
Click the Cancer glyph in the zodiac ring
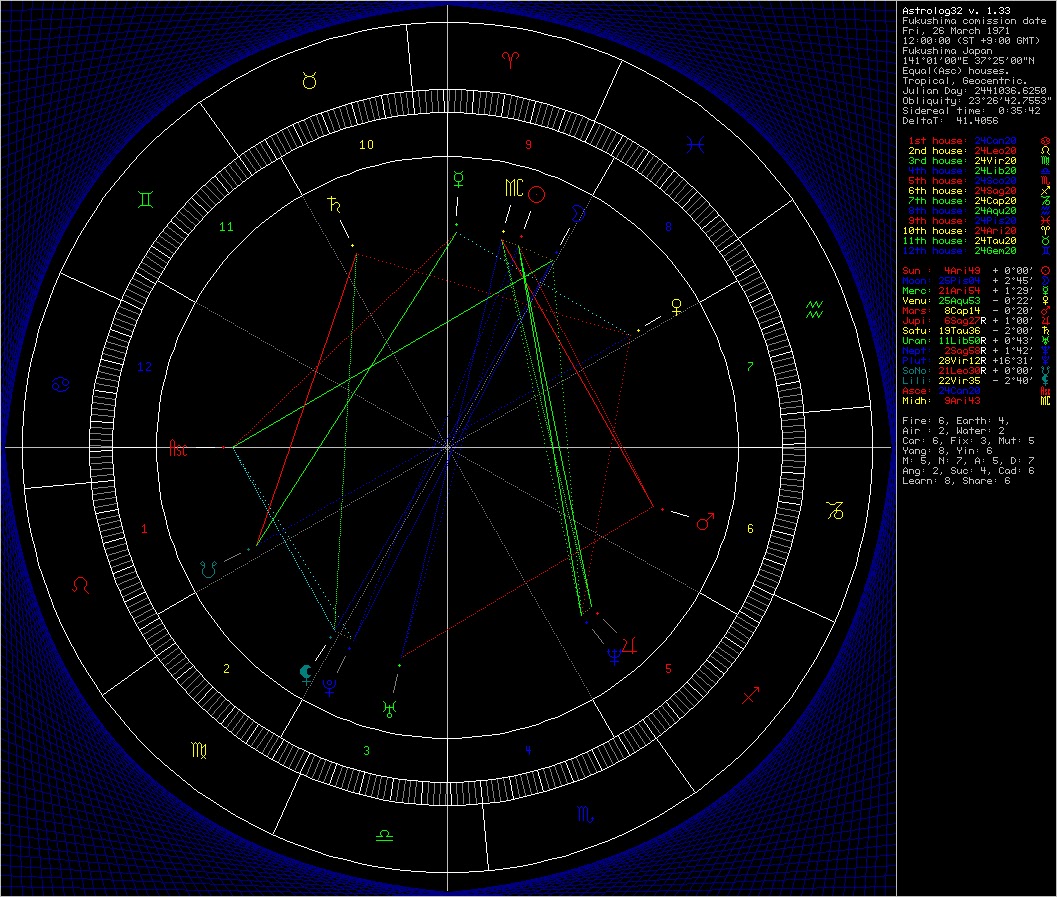coord(61,385)
